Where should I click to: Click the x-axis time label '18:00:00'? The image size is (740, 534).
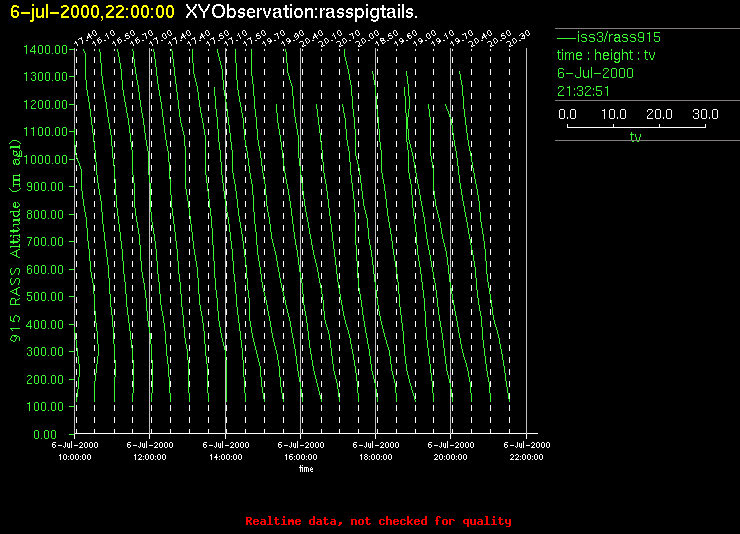(376, 457)
